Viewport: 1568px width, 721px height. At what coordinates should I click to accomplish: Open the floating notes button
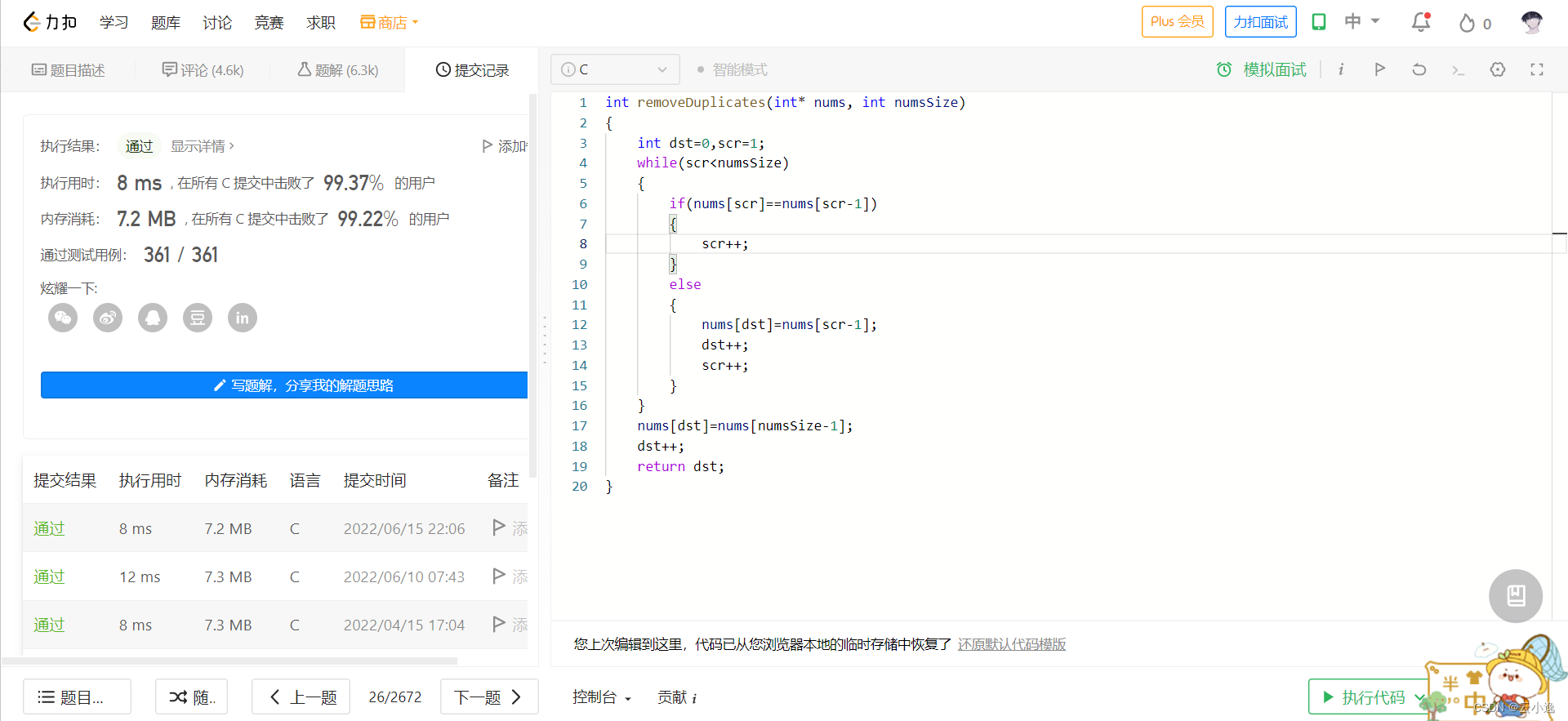click(x=1516, y=595)
